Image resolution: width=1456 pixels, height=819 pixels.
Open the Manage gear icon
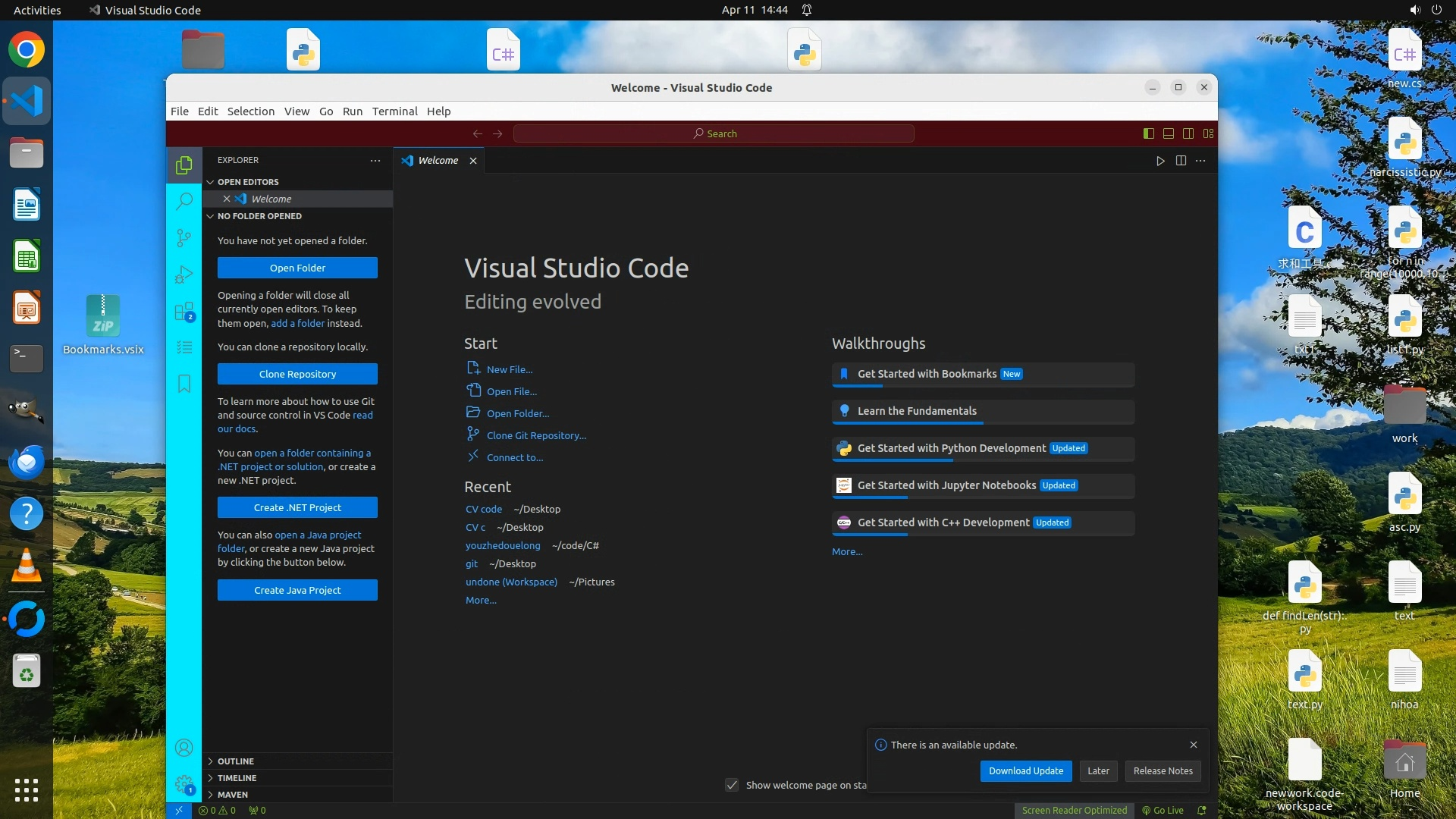(184, 784)
